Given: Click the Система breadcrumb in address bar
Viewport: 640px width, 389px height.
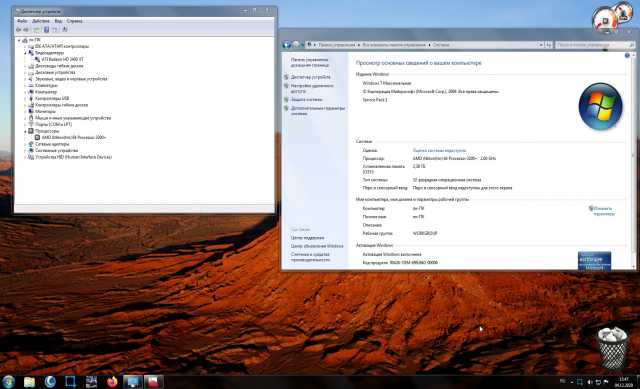Looking at the screenshot, I should 441,45.
